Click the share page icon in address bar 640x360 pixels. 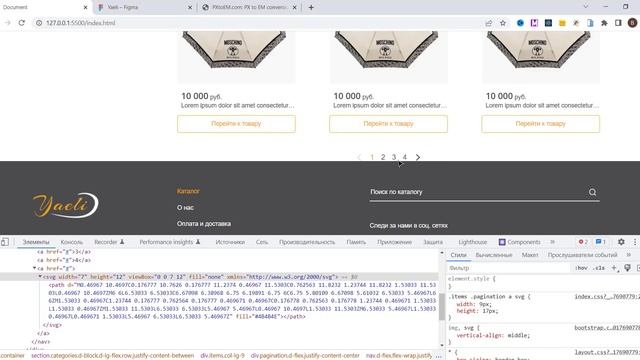coord(489,23)
